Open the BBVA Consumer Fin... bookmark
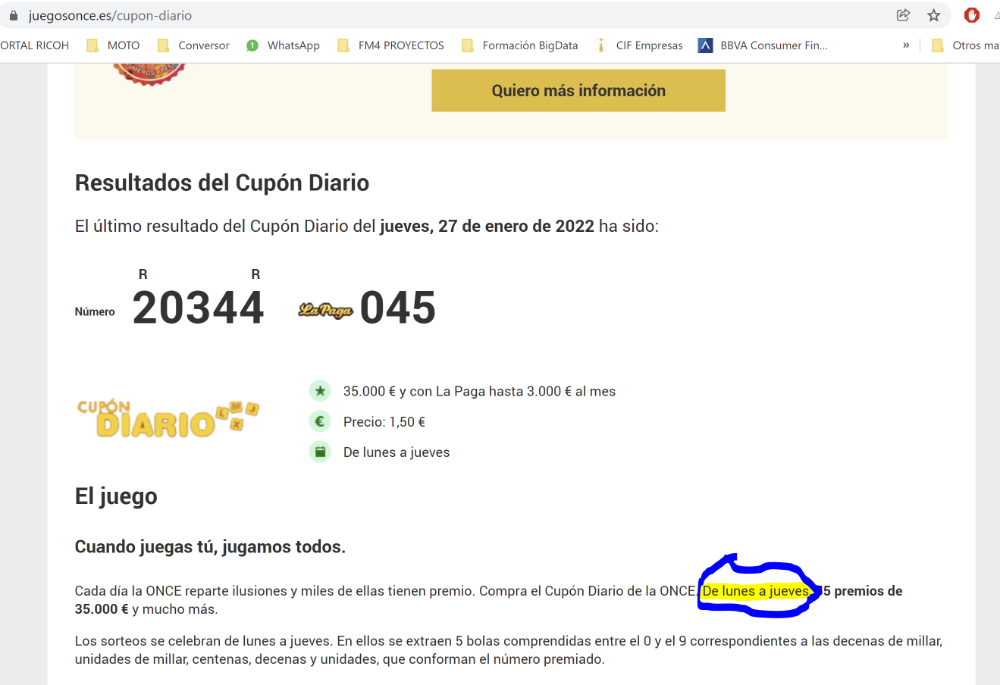 click(x=763, y=45)
